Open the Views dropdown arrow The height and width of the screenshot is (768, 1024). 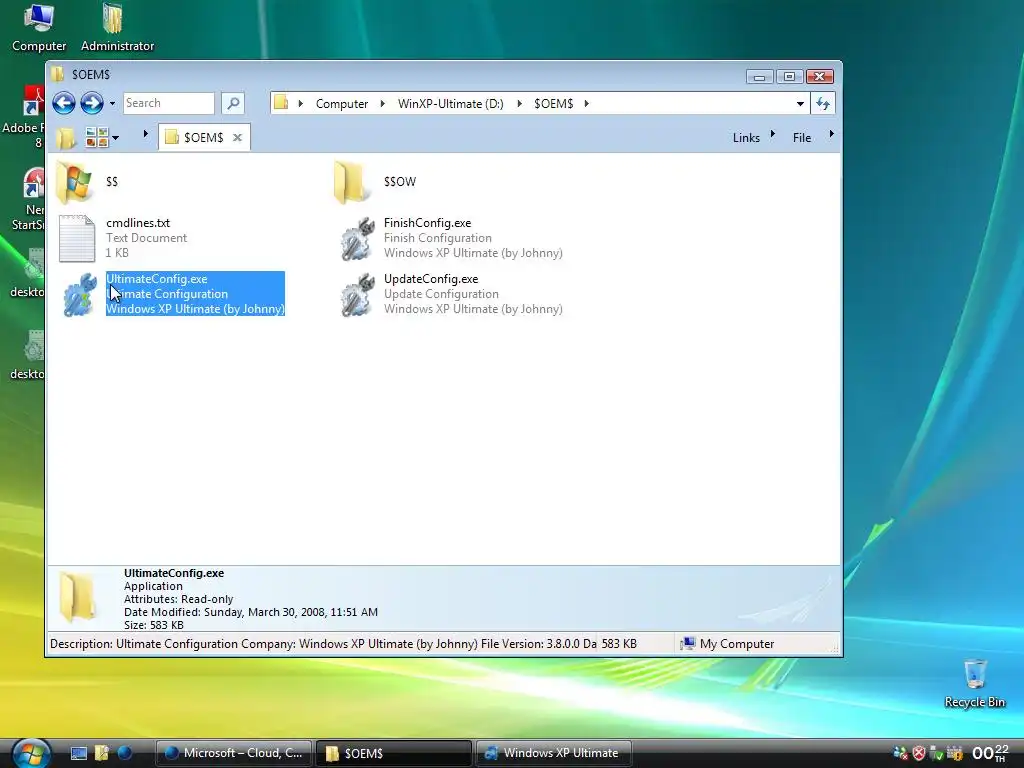[x=116, y=137]
